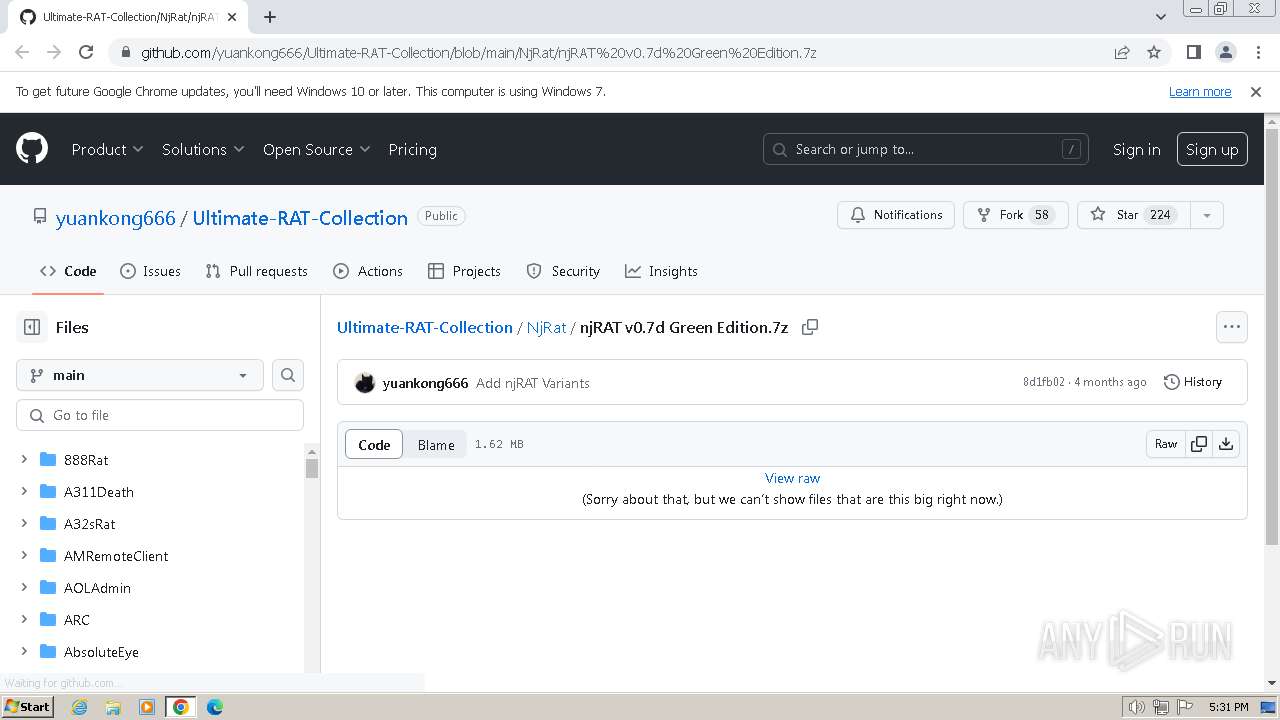Image resolution: width=1280 pixels, height=720 pixels.
Task: Click the Notifications button
Action: 896,215
